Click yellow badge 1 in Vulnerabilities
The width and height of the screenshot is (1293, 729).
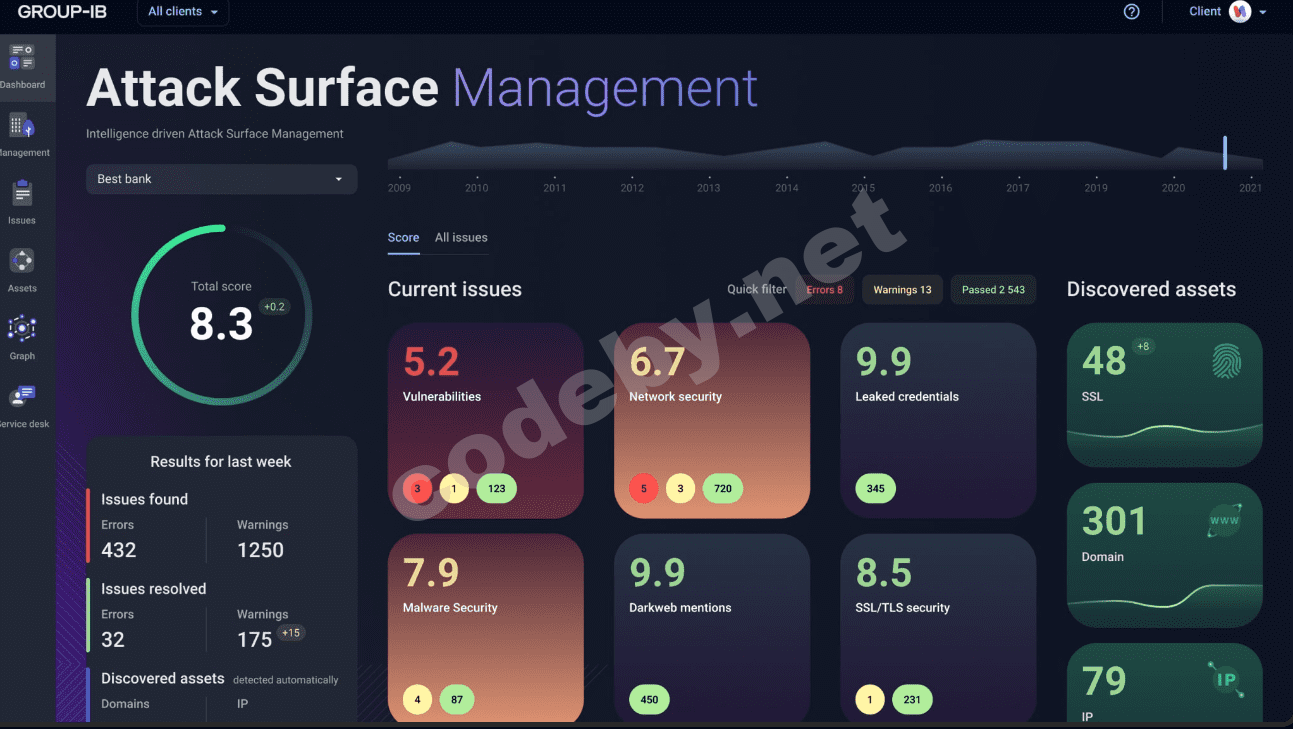tap(454, 489)
